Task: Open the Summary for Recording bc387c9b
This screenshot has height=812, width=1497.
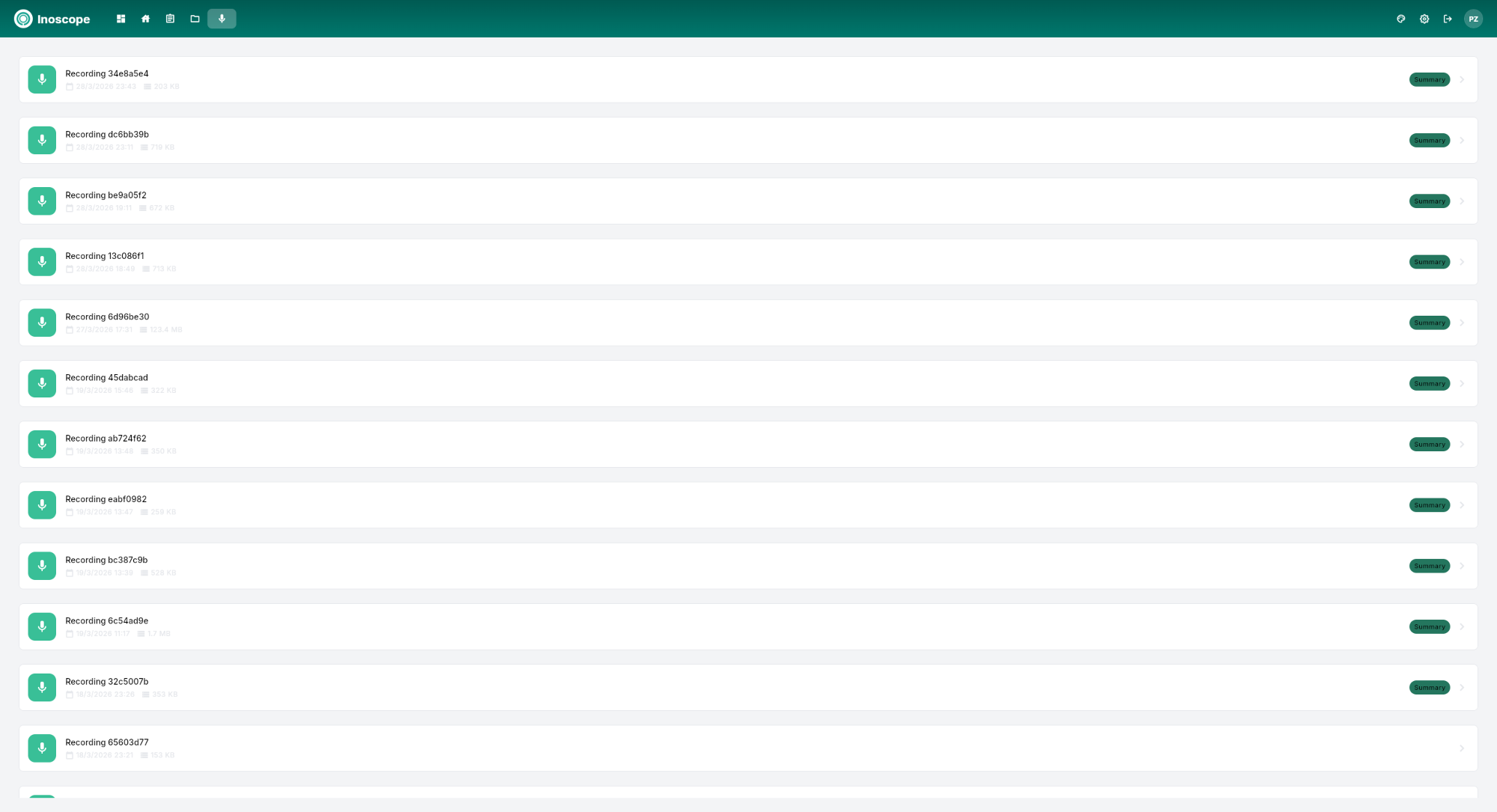Action: [x=1429, y=566]
